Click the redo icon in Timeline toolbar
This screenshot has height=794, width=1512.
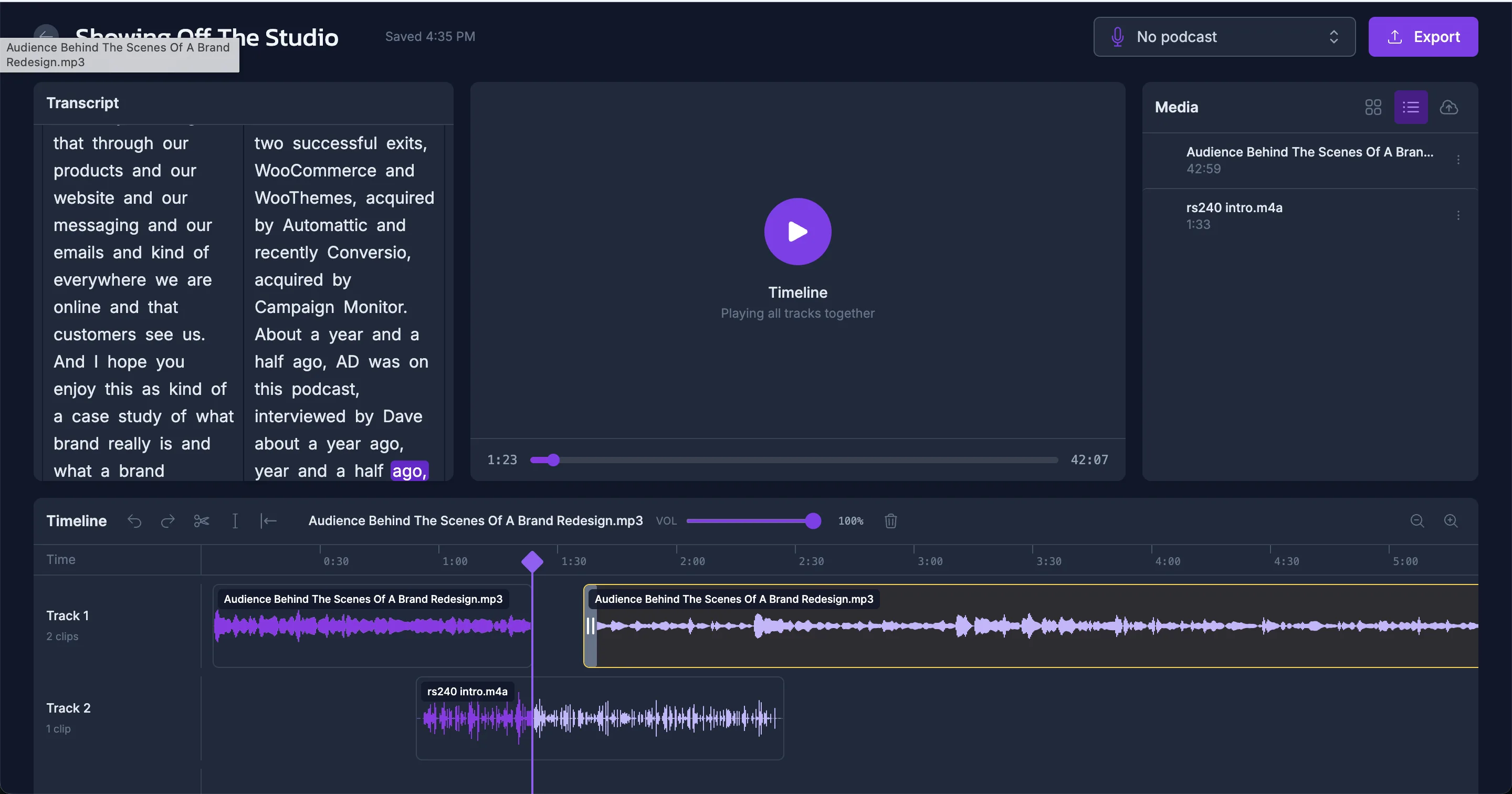(x=168, y=521)
